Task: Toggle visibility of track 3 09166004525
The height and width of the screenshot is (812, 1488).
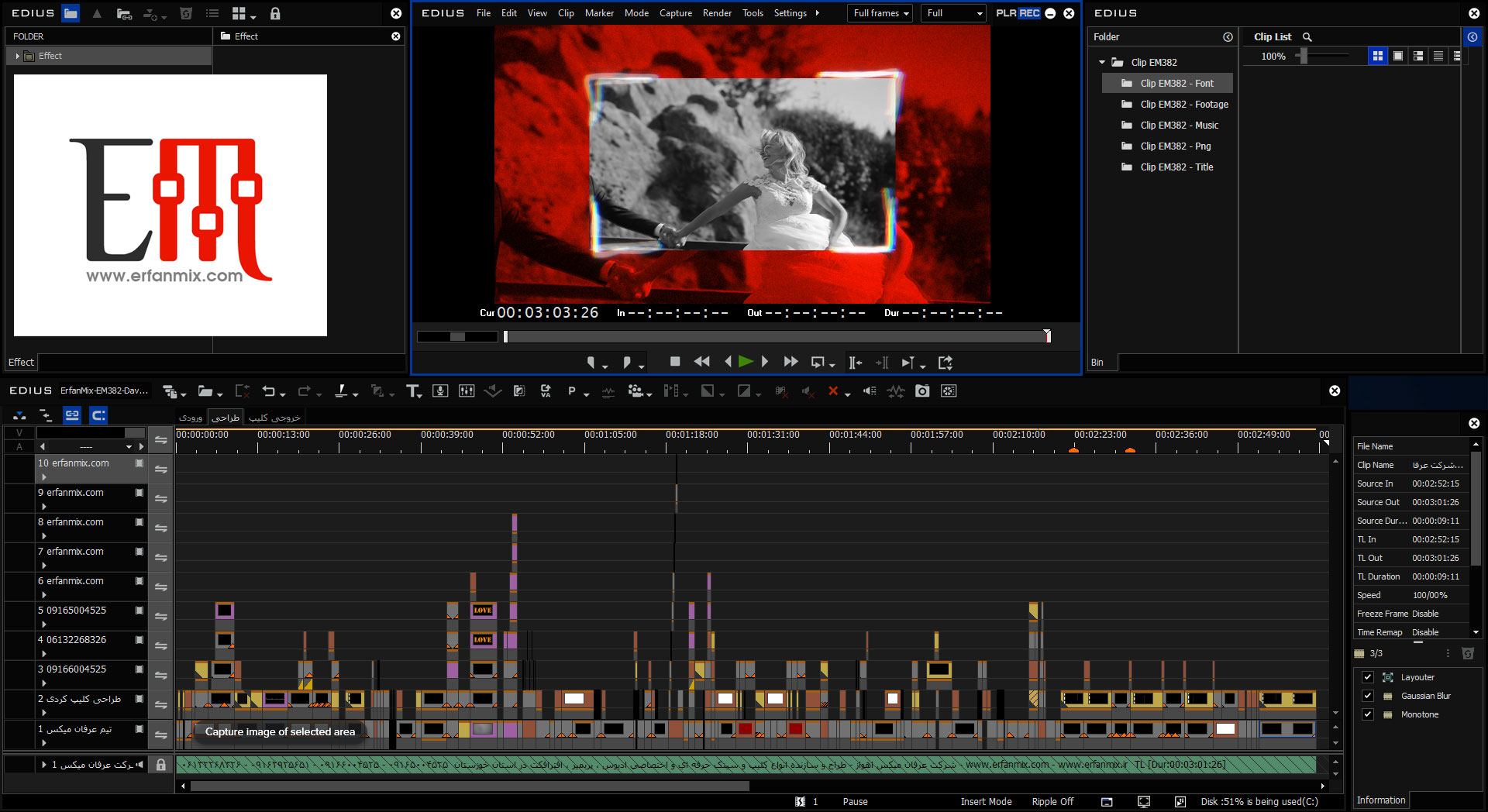Action: click(x=139, y=669)
